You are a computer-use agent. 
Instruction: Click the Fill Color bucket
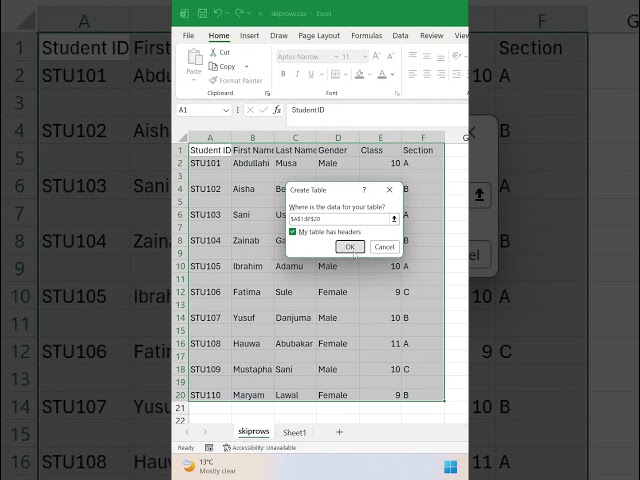[x=359, y=74]
